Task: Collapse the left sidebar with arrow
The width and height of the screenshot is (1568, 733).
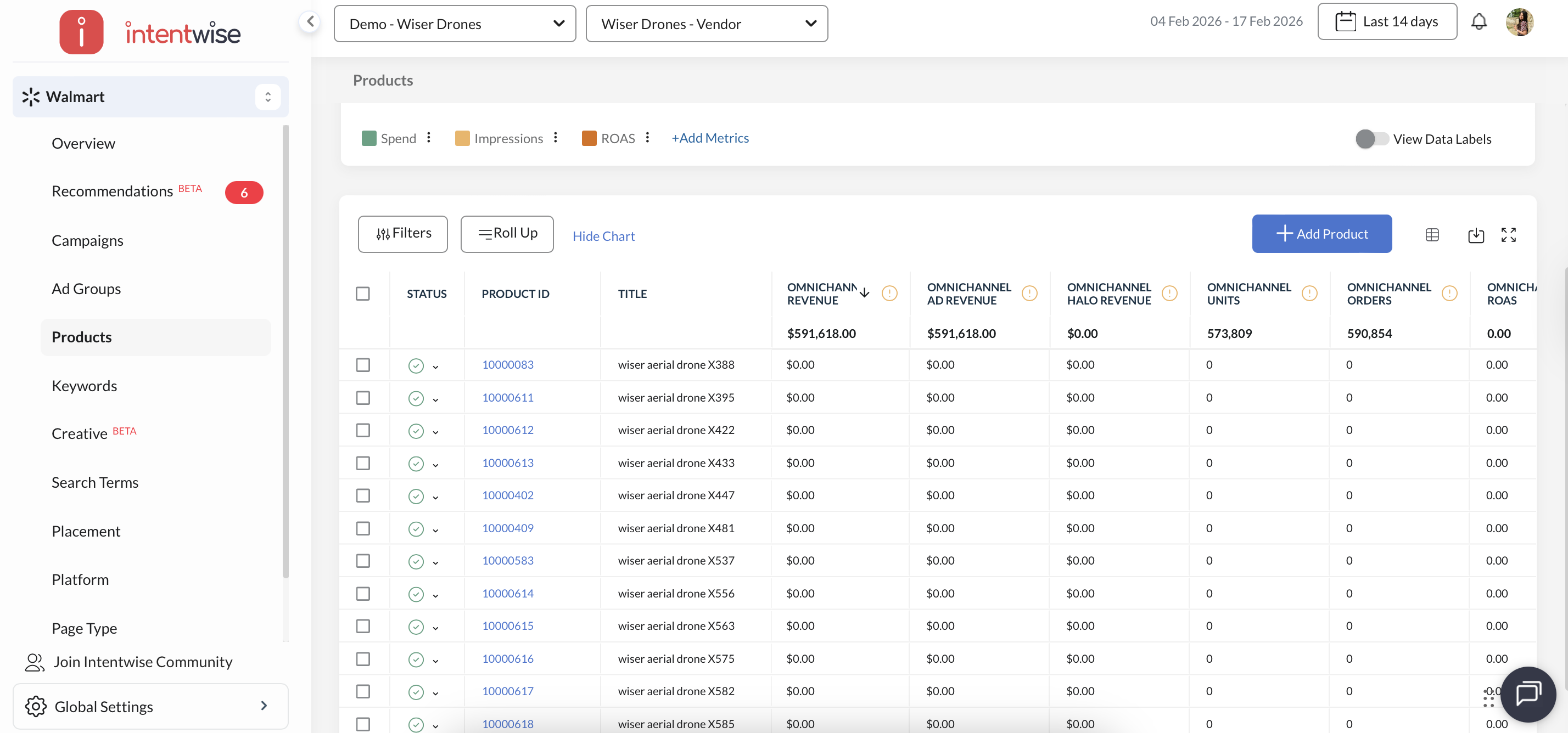Action: pos(310,22)
